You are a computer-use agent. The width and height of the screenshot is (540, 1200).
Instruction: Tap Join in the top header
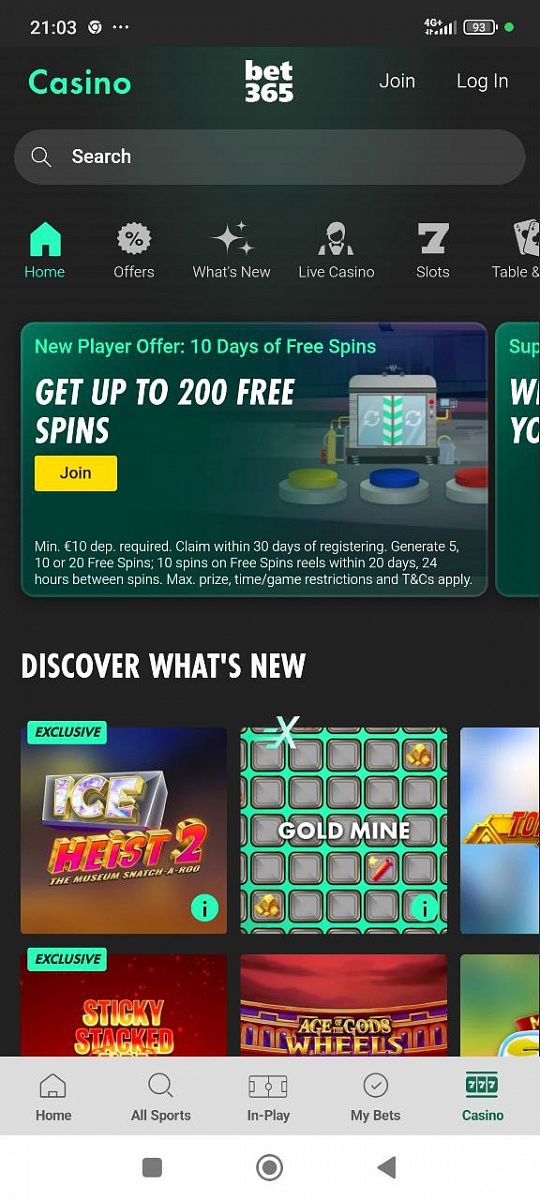(x=397, y=81)
